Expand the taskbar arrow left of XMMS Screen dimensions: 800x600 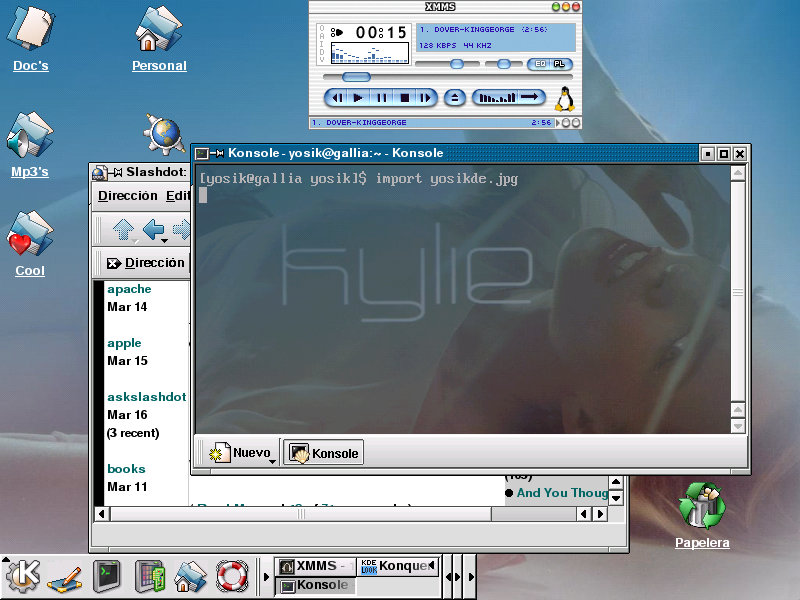tap(266, 577)
